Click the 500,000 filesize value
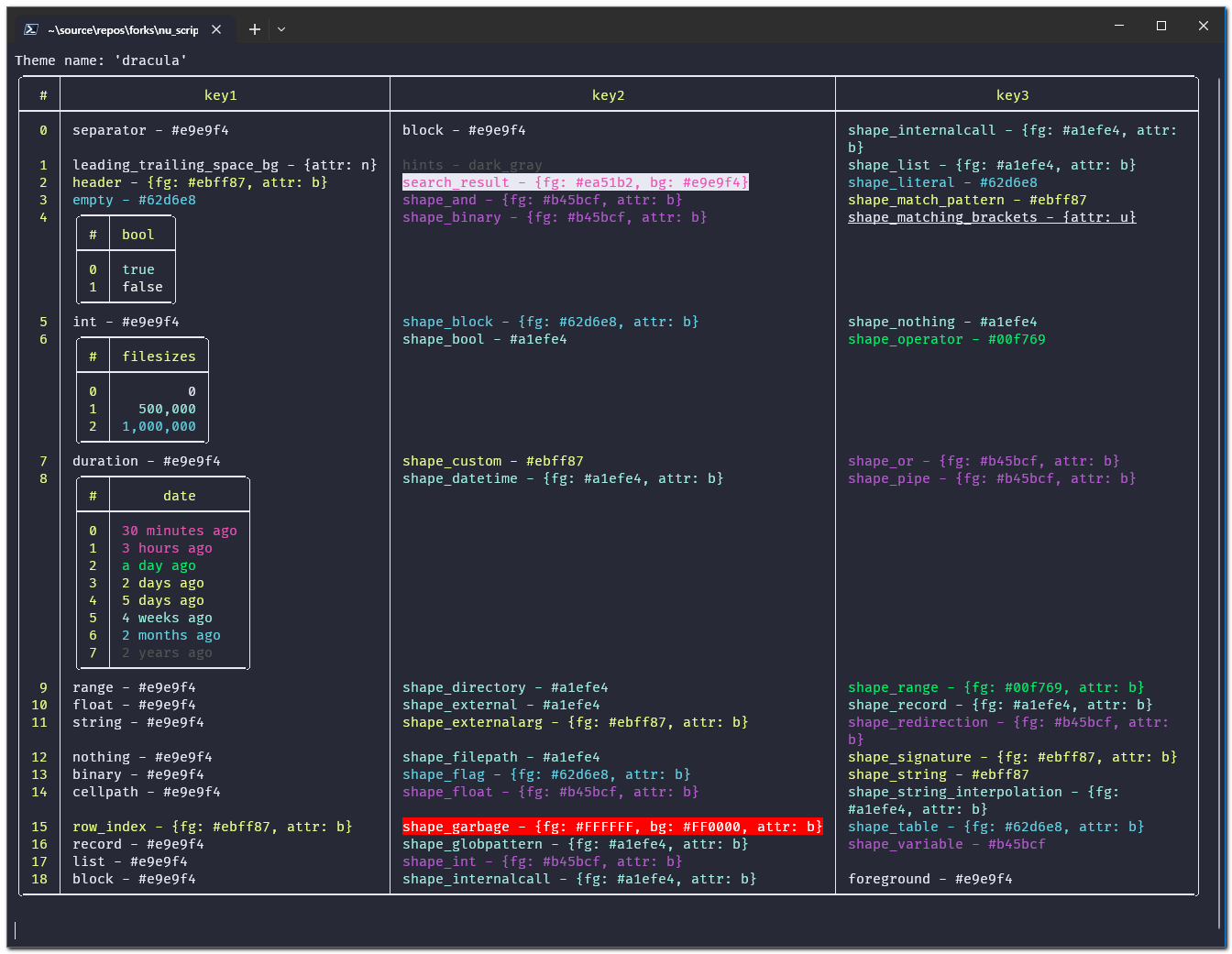The height and width of the screenshot is (954, 1232). [168, 409]
